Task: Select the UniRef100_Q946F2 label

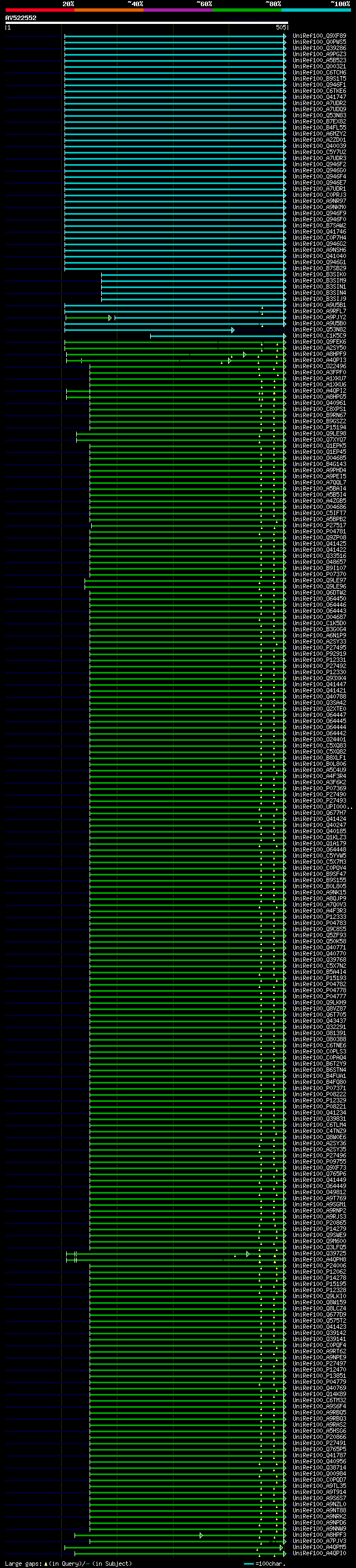Action: coord(319,164)
